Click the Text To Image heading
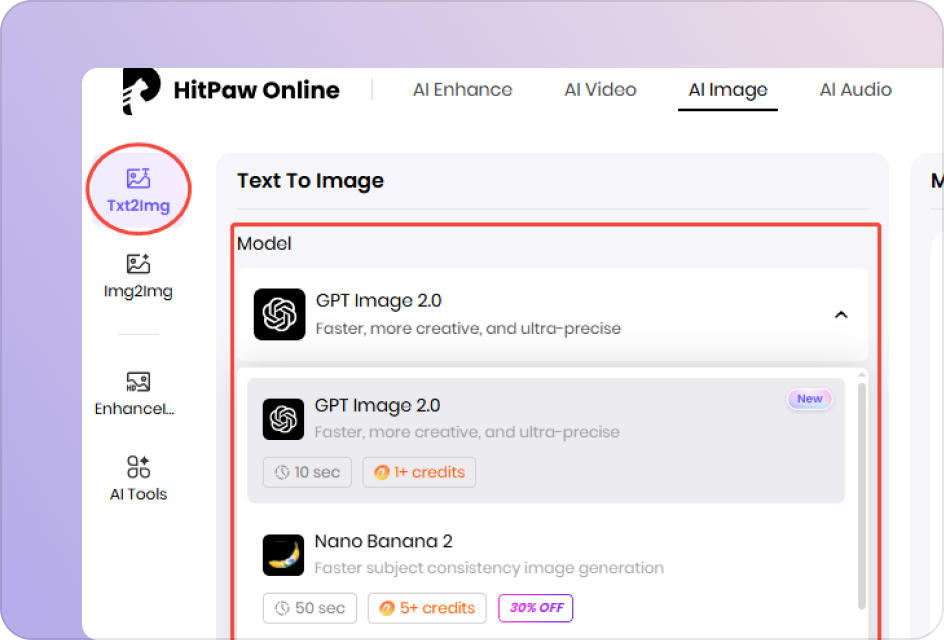This screenshot has width=944, height=640. point(311,181)
